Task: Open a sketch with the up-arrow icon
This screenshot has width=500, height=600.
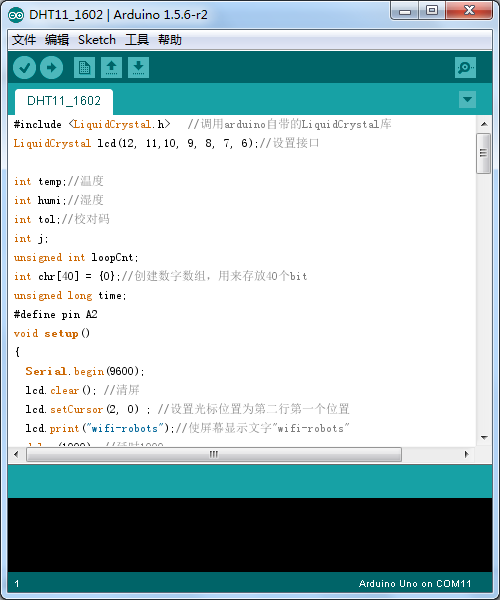Action: click(x=111, y=68)
